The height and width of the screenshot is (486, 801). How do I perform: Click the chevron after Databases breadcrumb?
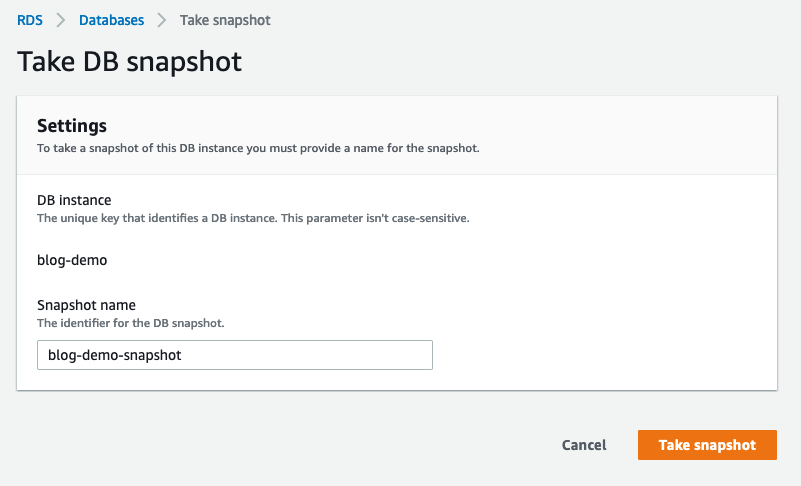point(162,20)
